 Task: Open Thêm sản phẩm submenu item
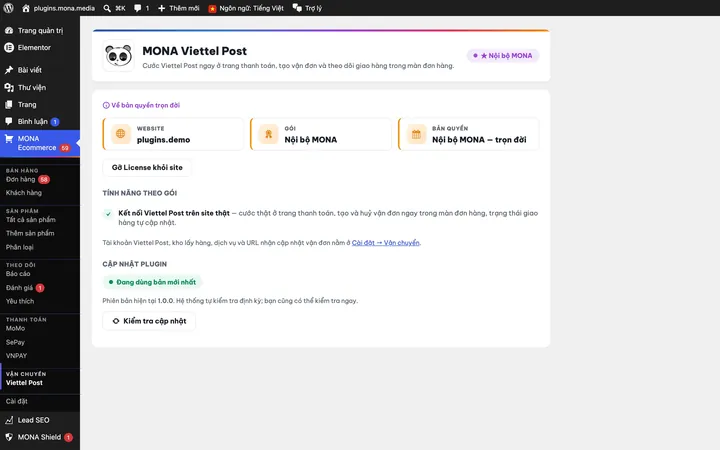[30, 233]
